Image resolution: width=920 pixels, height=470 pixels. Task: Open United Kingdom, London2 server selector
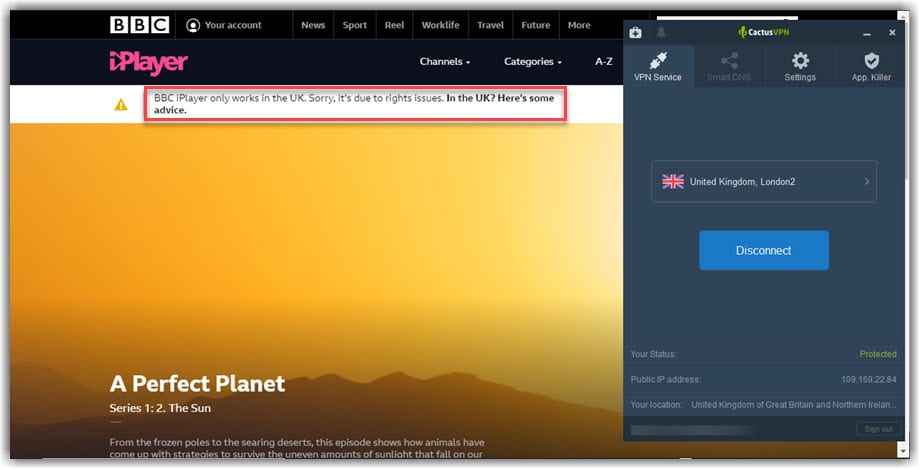click(764, 182)
